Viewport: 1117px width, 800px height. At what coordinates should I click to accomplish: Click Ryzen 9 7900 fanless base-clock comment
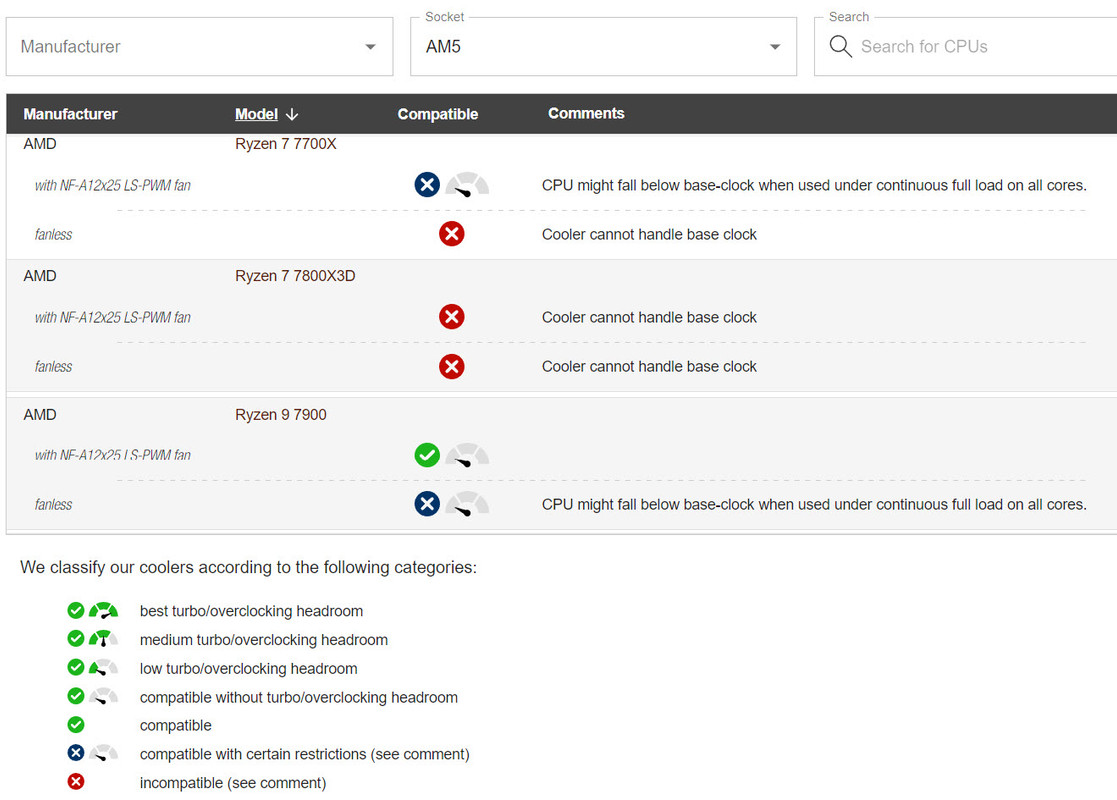[x=814, y=504]
